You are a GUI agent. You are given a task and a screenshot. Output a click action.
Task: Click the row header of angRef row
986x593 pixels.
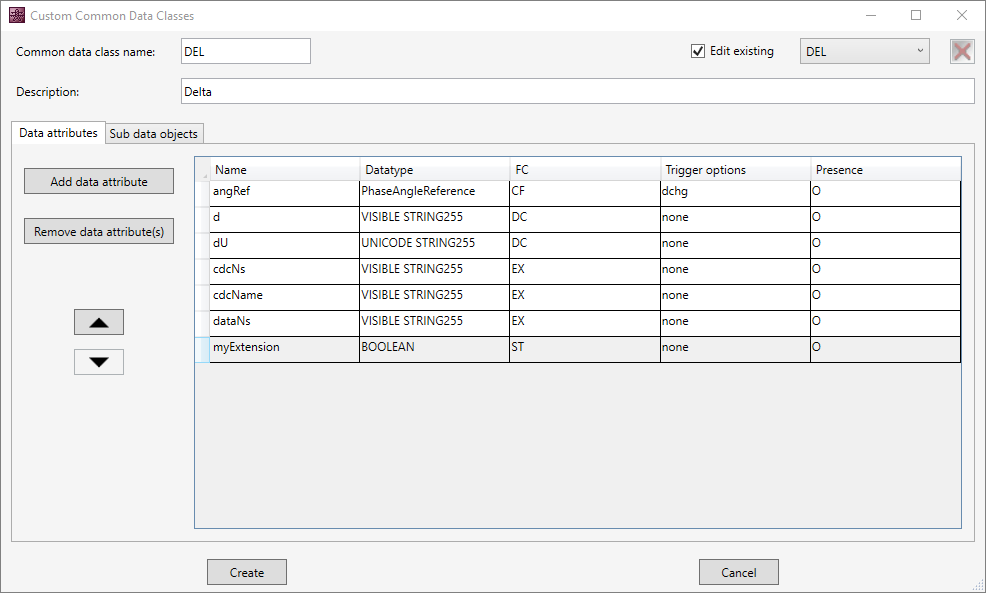pyautogui.click(x=202, y=193)
